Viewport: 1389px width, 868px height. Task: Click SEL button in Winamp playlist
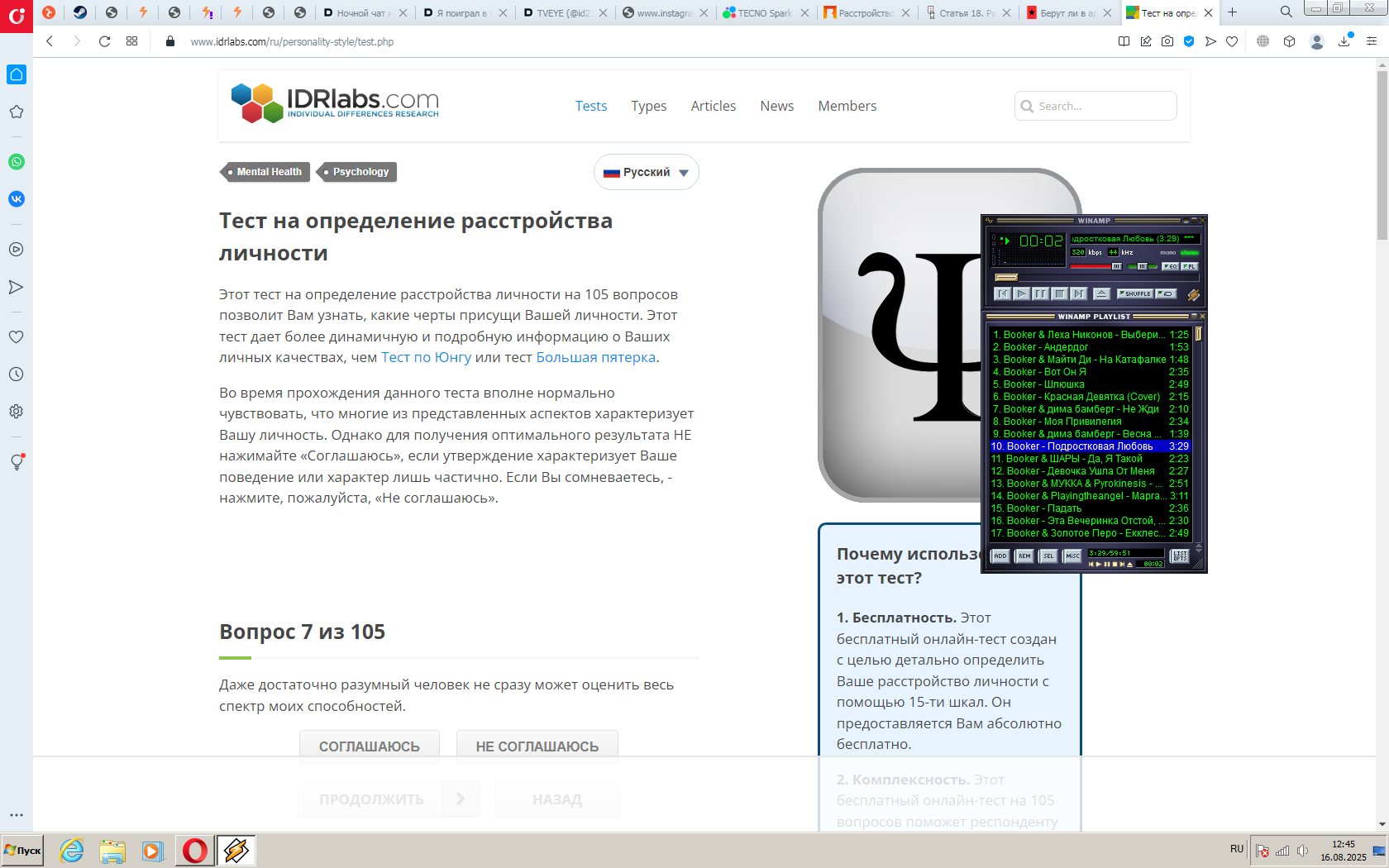coord(1048,556)
